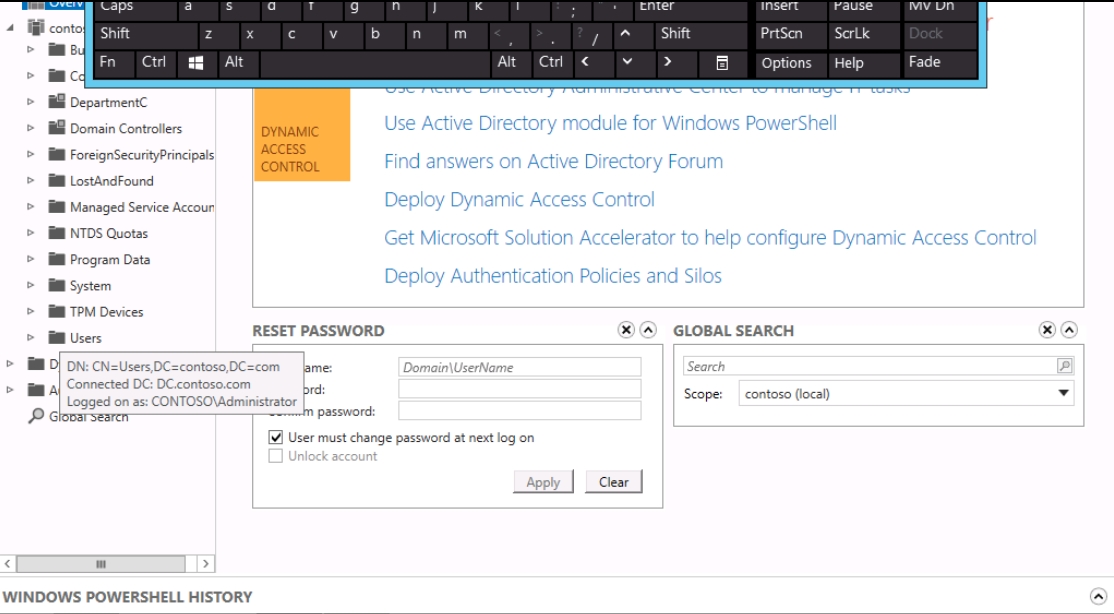Image resolution: width=1114 pixels, height=614 pixels.
Task: Expand the Windows PowerShell History pane
Action: point(1098,597)
